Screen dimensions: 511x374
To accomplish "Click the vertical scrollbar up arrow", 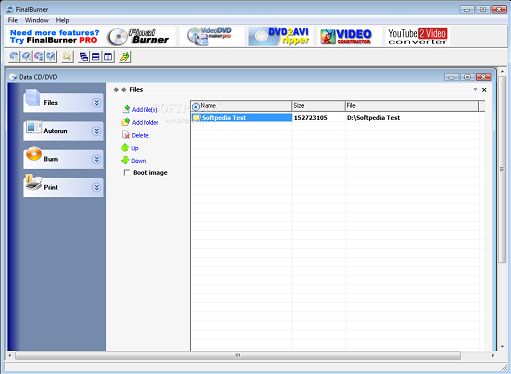I will click(x=502, y=71).
